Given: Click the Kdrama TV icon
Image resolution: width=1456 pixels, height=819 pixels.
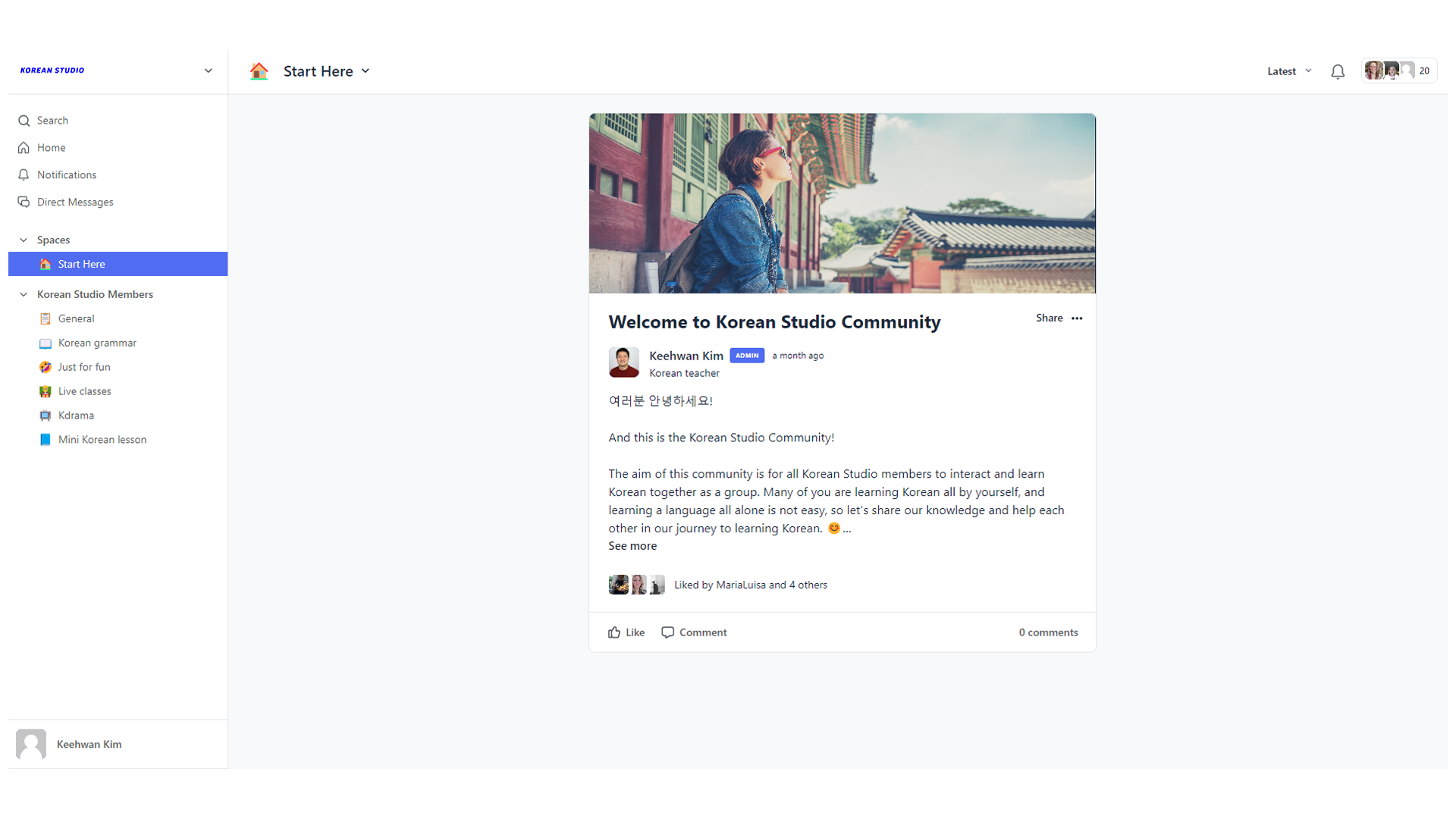Looking at the screenshot, I should (45, 416).
